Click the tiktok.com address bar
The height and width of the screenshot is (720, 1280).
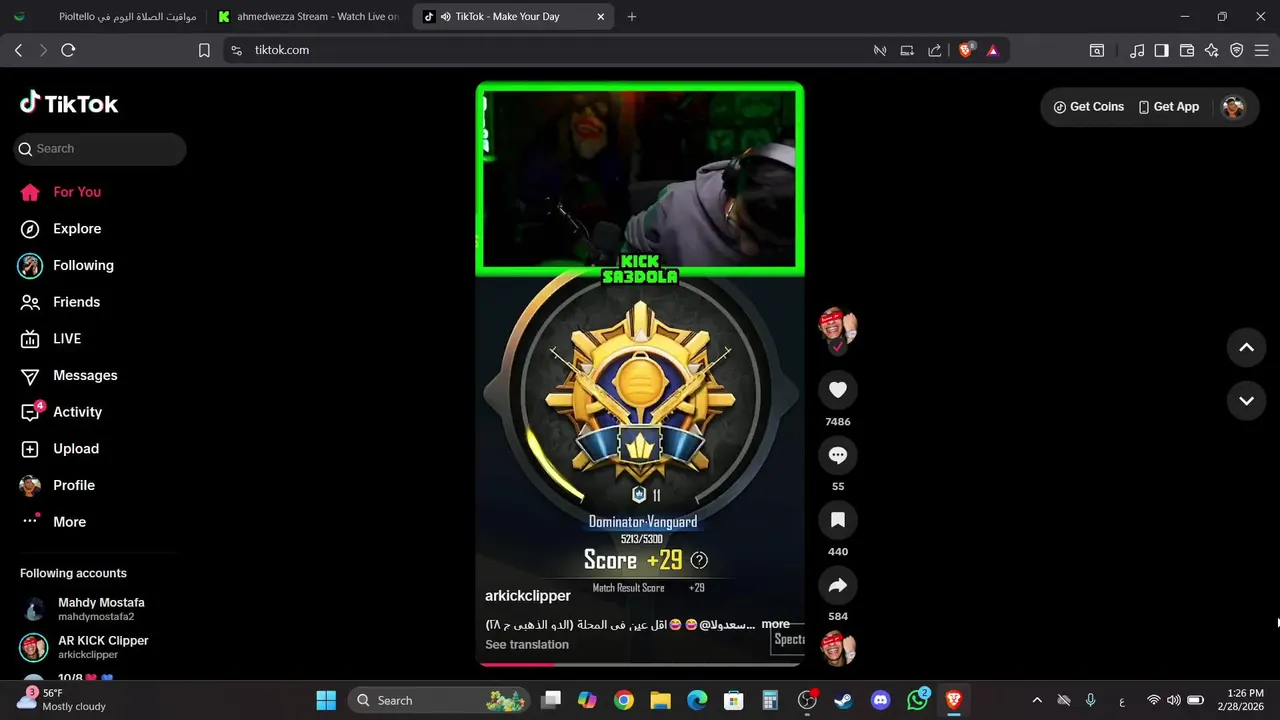click(550, 50)
